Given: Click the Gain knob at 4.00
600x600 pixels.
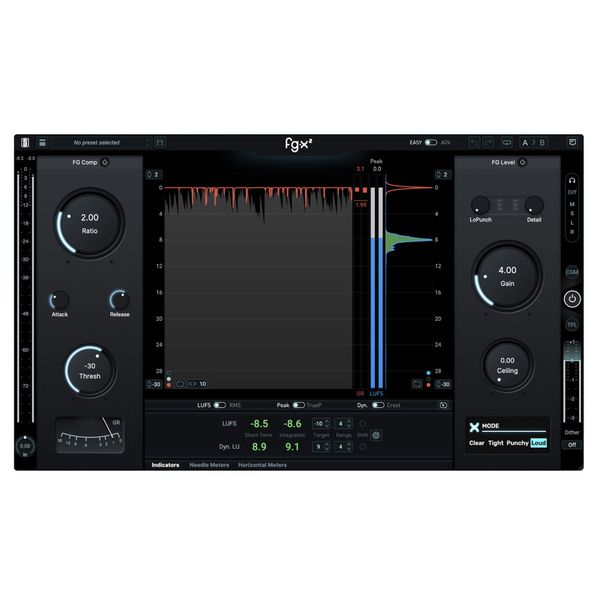Looking at the screenshot, I should (x=507, y=276).
